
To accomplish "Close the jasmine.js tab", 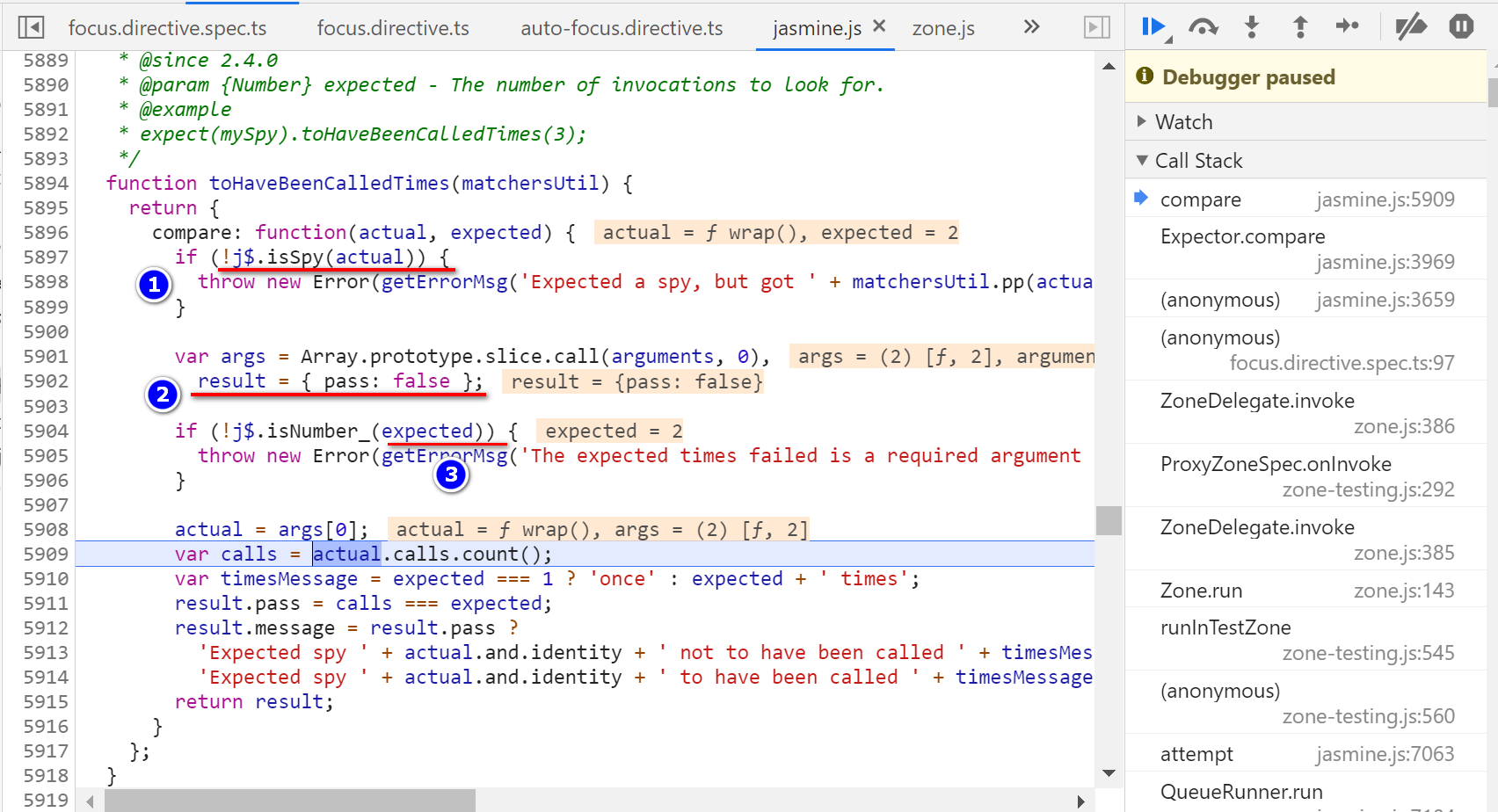I will point(879,26).
